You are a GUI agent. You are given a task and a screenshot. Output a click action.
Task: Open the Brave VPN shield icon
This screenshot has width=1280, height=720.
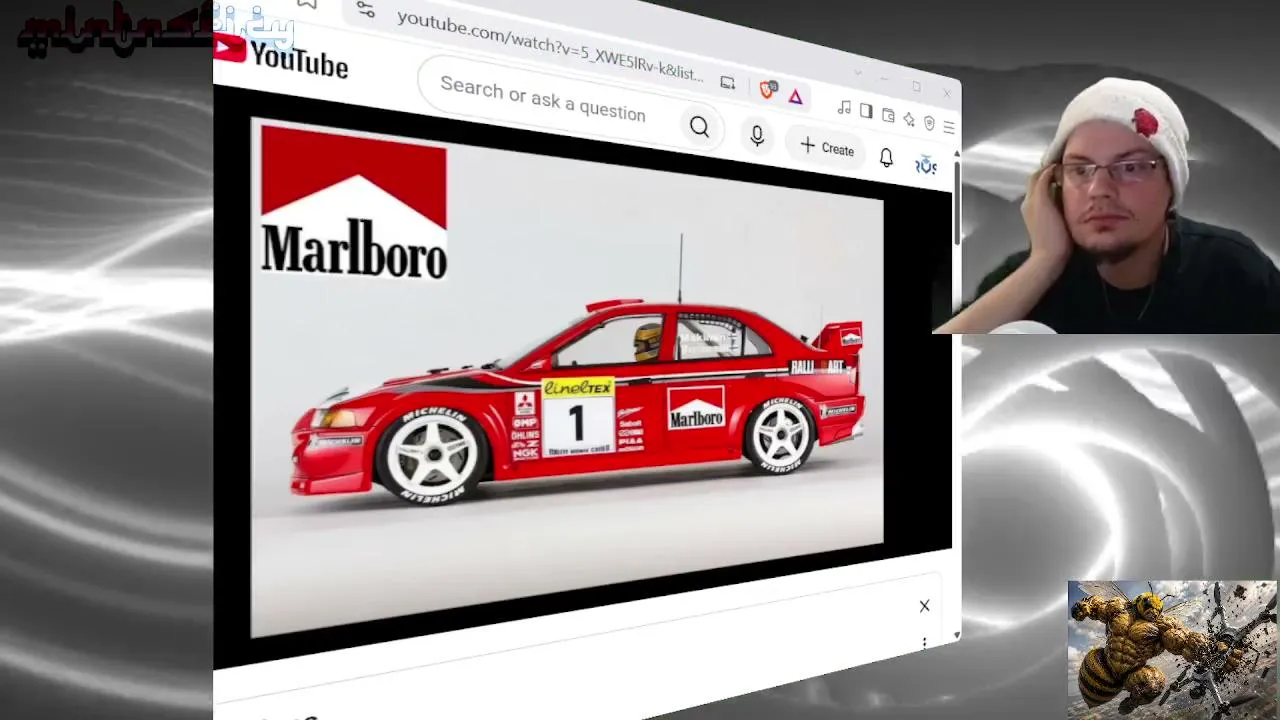pos(929,124)
